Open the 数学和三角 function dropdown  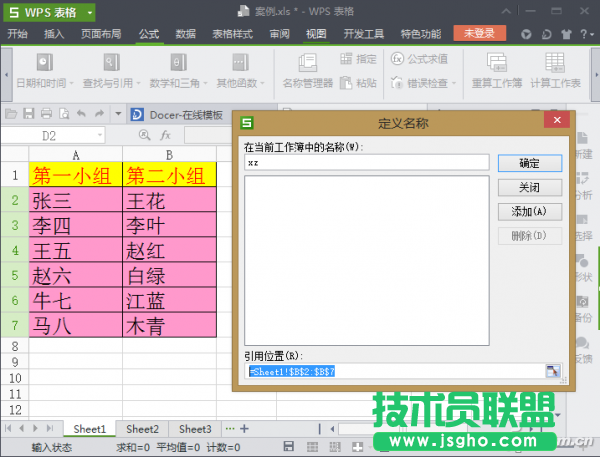pos(172,83)
